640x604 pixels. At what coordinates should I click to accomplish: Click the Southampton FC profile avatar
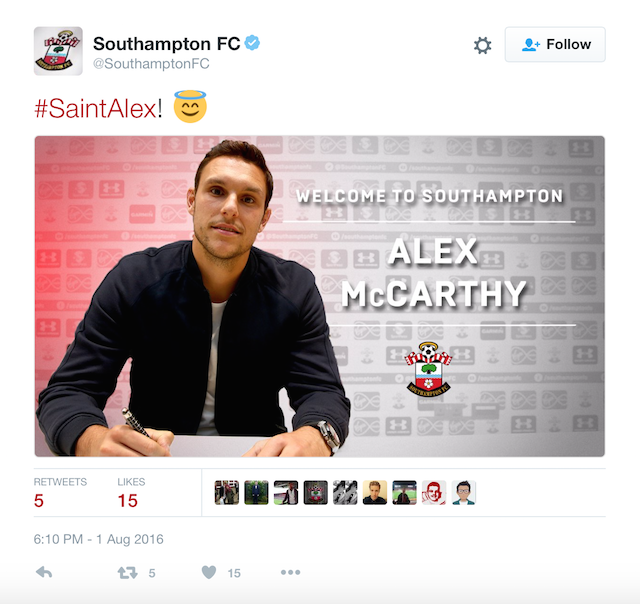tap(58, 51)
